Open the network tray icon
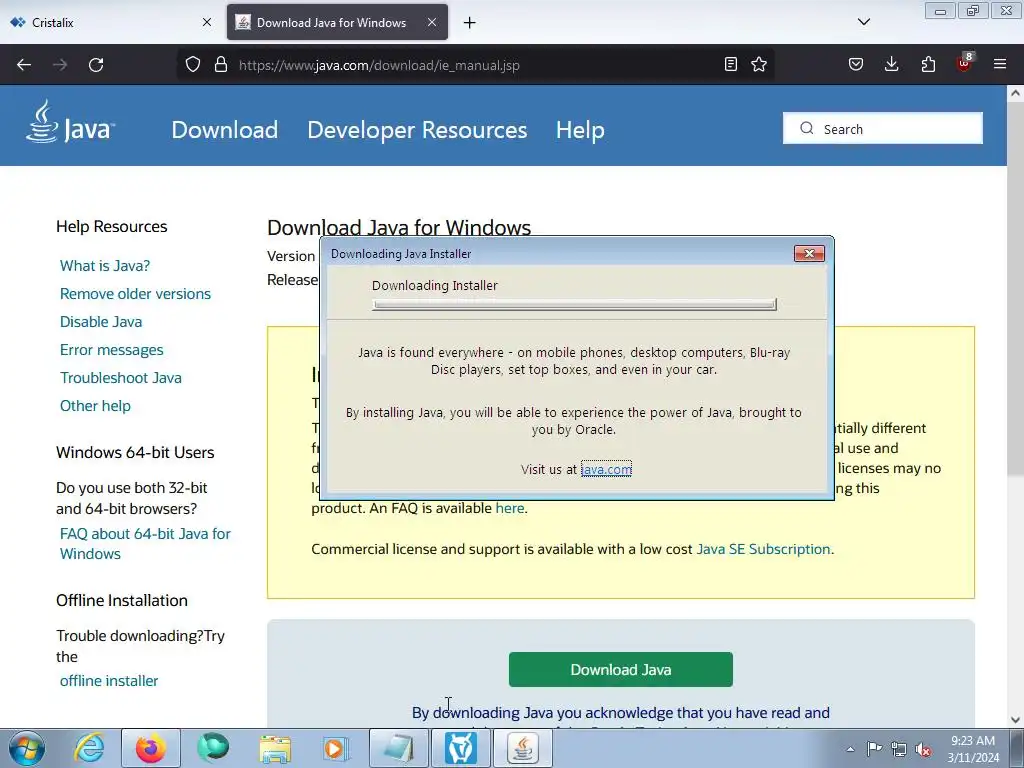 pyautogui.click(x=899, y=749)
